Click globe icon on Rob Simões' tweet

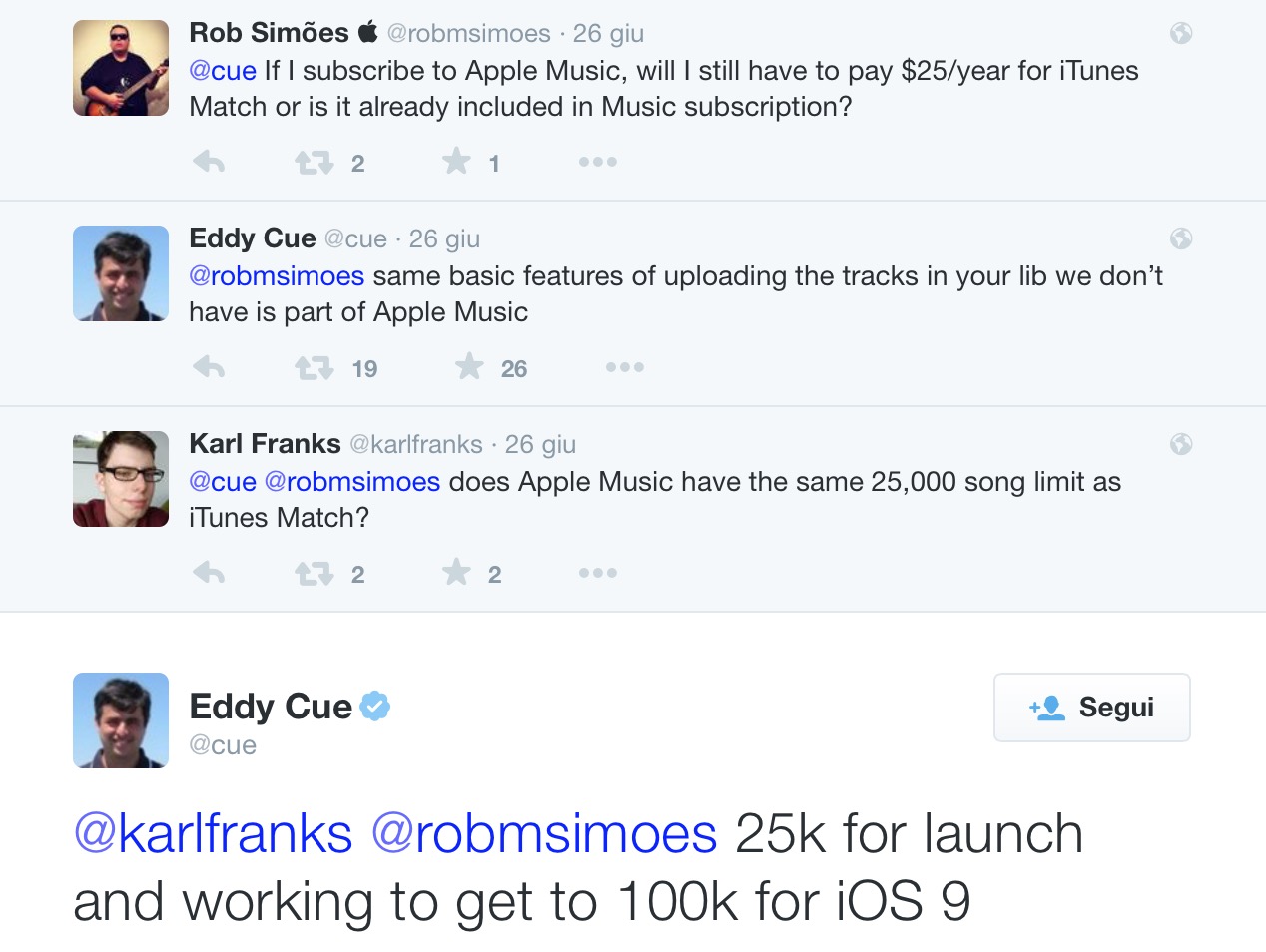(x=1181, y=33)
